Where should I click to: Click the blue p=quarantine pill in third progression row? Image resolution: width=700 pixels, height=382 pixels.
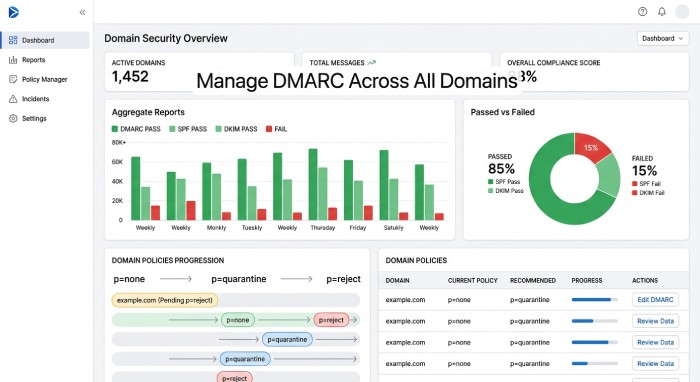(287, 340)
